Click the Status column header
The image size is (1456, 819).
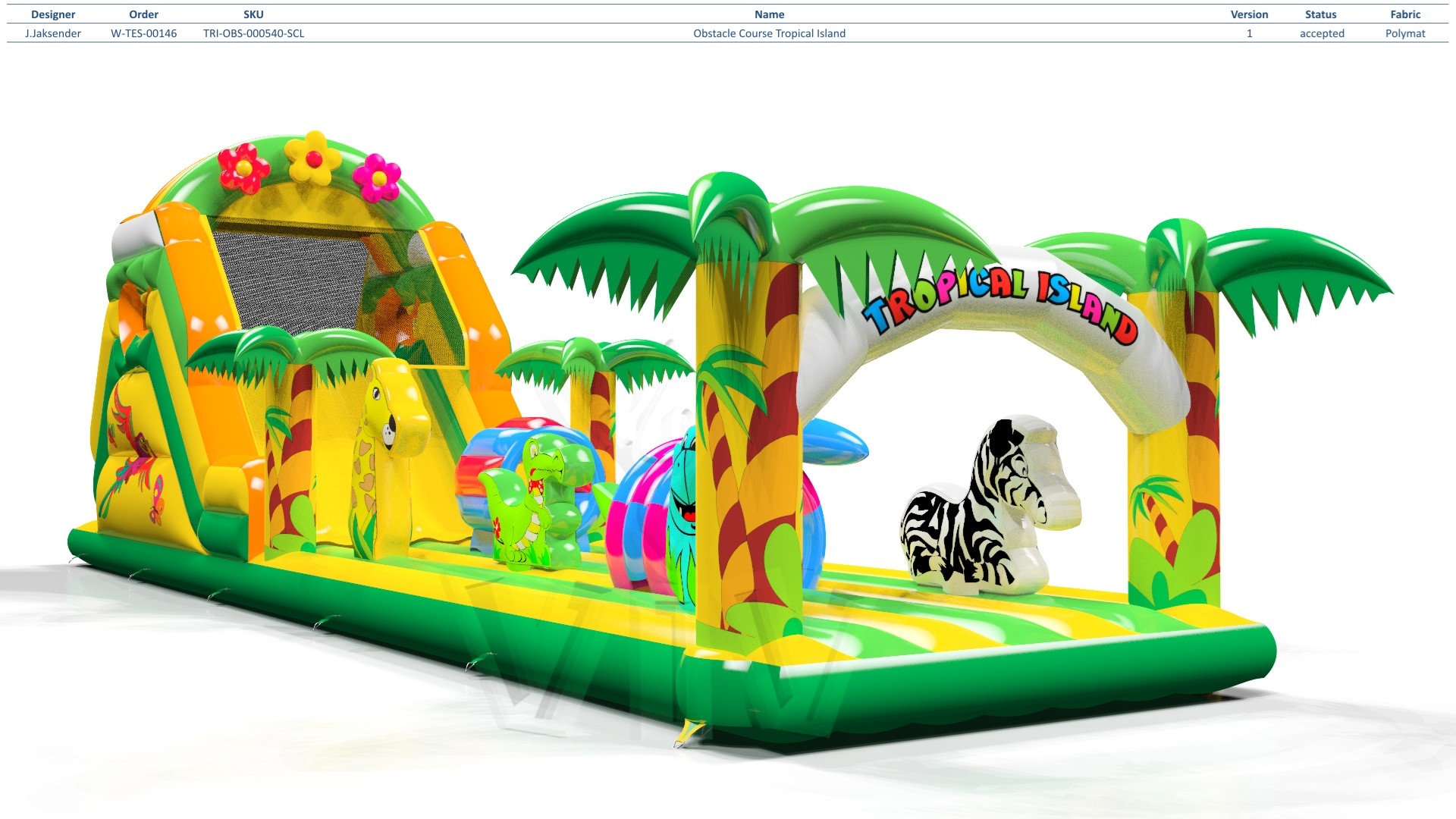click(1320, 14)
